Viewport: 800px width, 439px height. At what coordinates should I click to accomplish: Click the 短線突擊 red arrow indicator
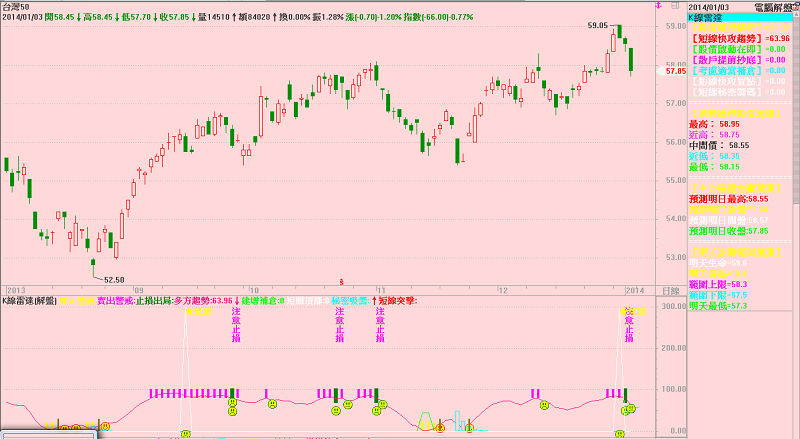coord(396,300)
